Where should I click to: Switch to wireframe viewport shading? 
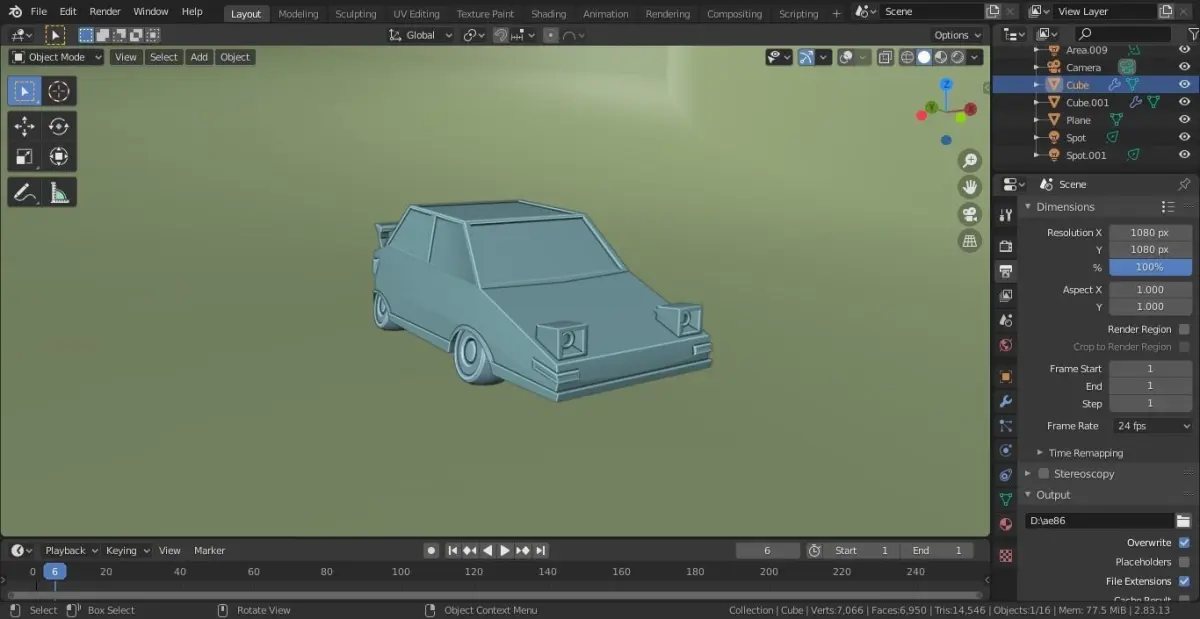tap(908, 58)
